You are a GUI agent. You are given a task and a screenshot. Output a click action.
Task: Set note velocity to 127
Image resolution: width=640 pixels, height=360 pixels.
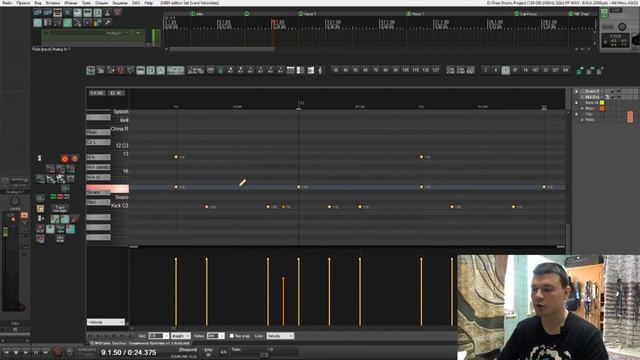[x=436, y=70]
